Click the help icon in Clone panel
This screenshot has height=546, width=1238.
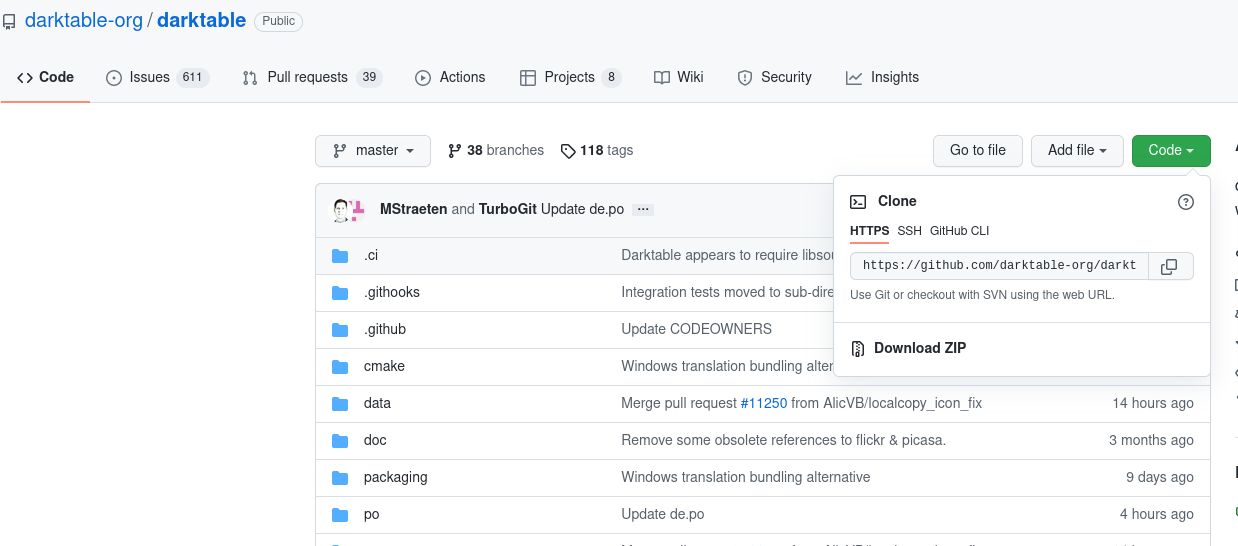click(1186, 202)
